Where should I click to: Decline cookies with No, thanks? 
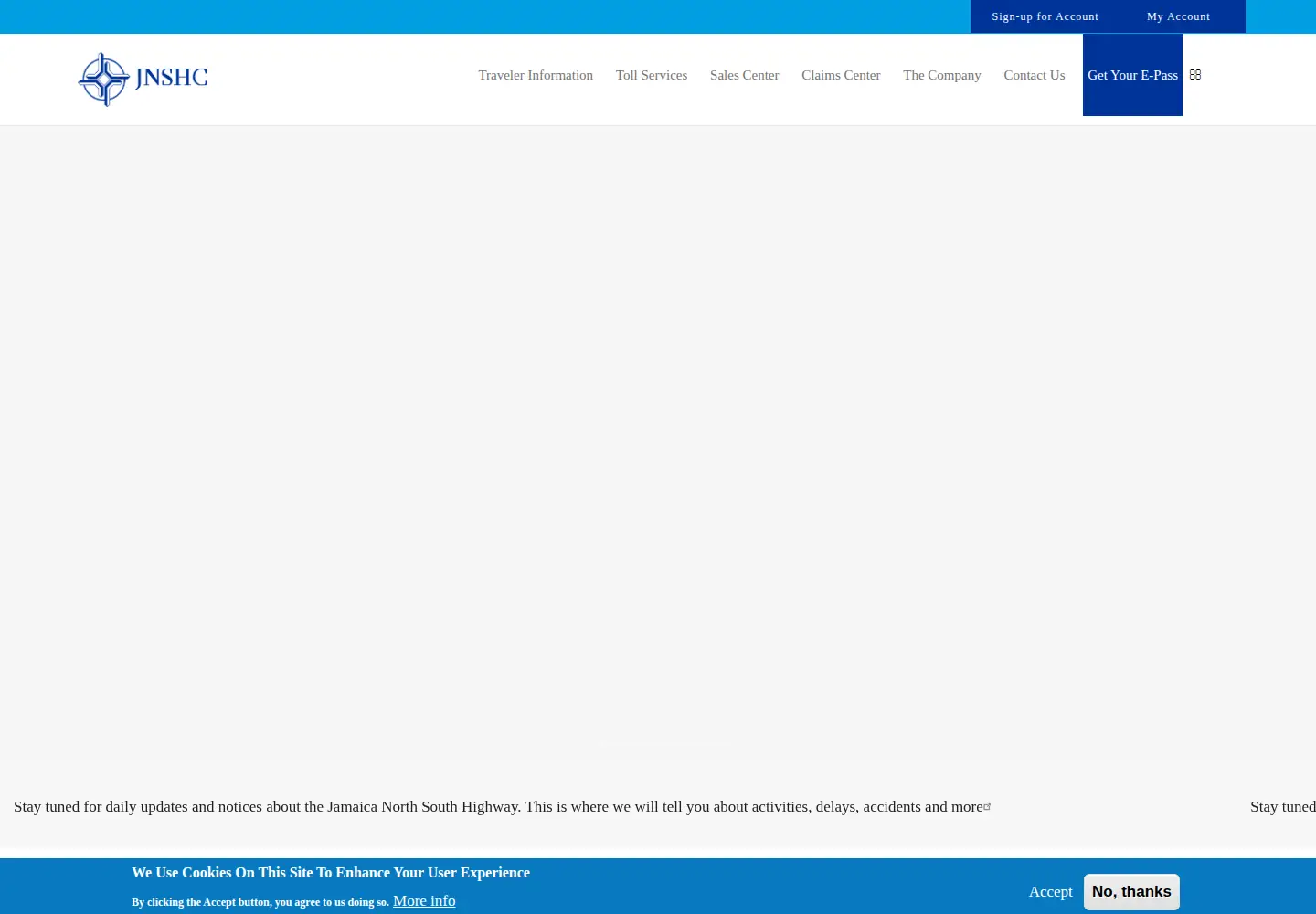pos(1131,892)
